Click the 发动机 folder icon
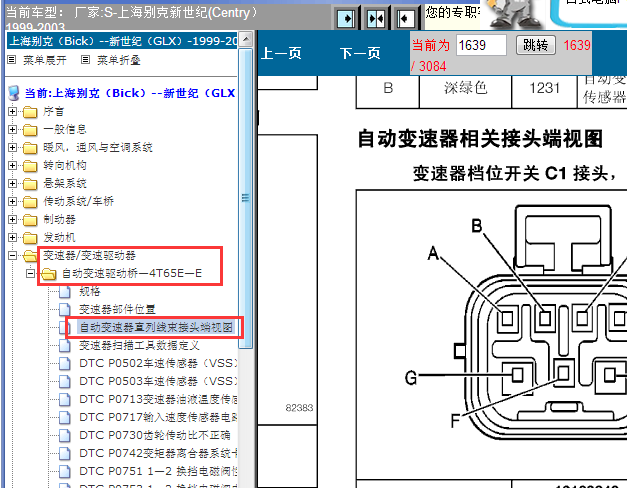627x488 pixels. click(30, 238)
